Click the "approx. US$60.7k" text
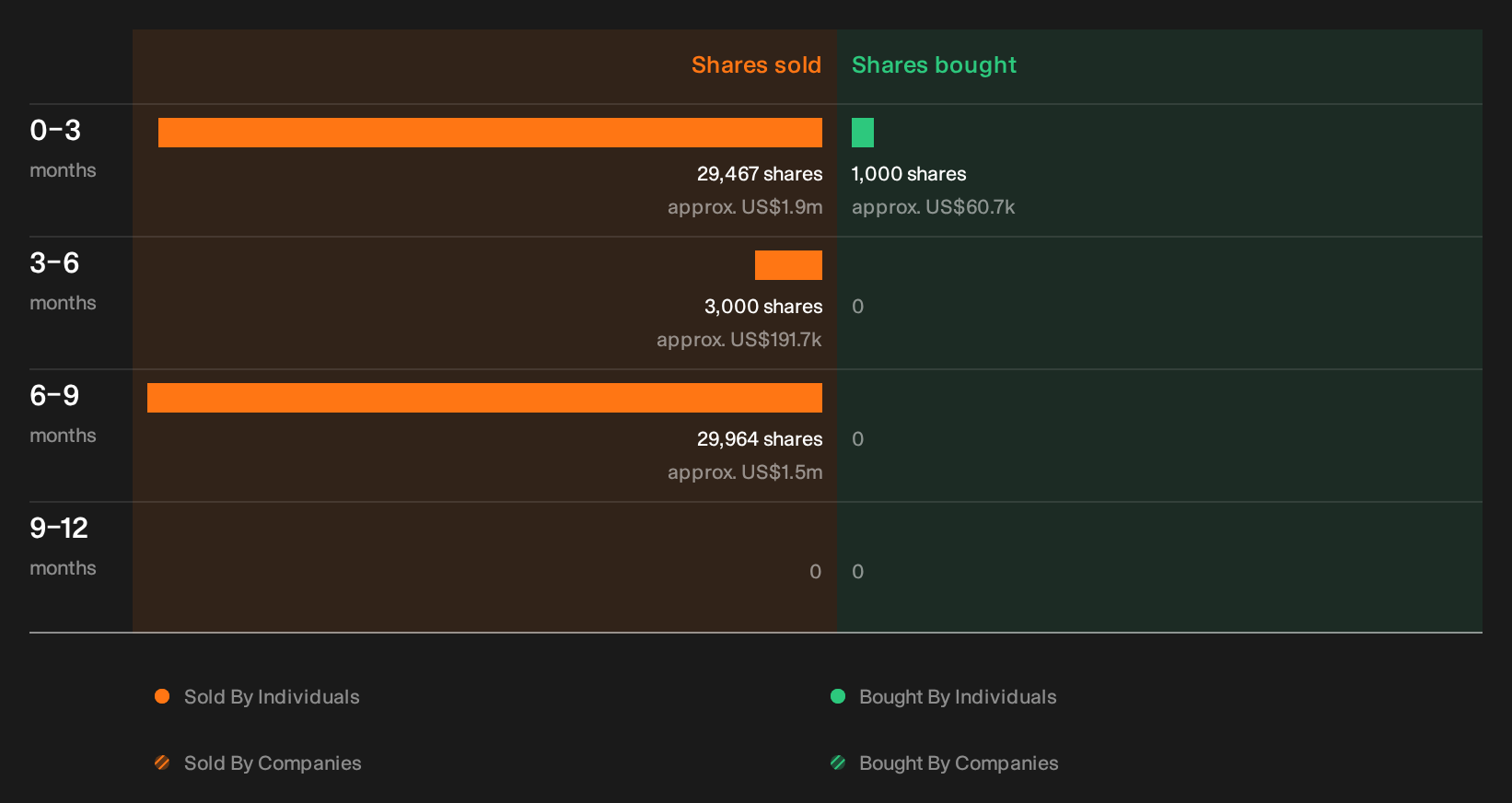1512x803 pixels. [x=933, y=207]
